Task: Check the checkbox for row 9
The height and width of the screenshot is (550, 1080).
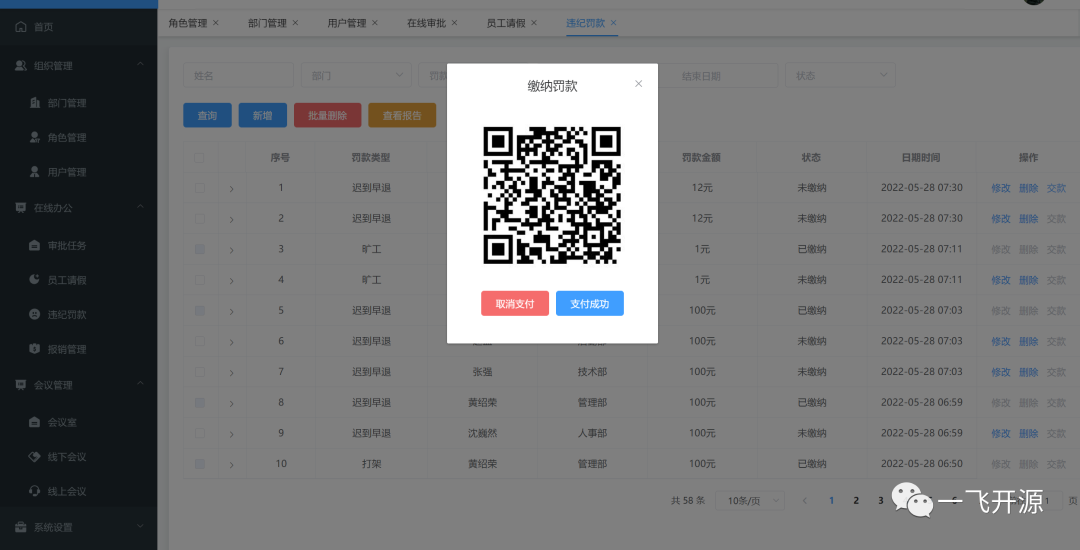Action: (199, 433)
